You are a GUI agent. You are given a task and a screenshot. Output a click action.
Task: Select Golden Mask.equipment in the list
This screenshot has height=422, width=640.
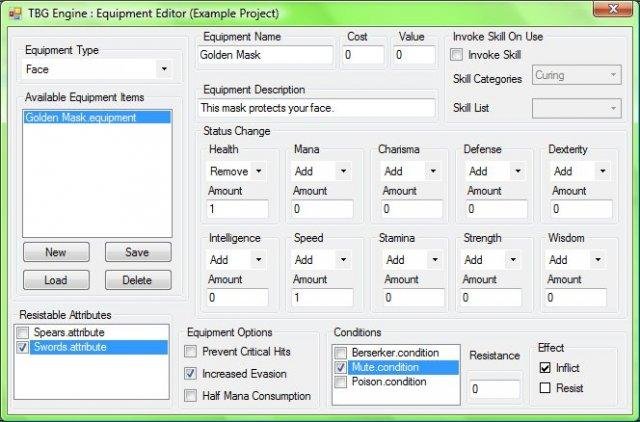[x=97, y=118]
